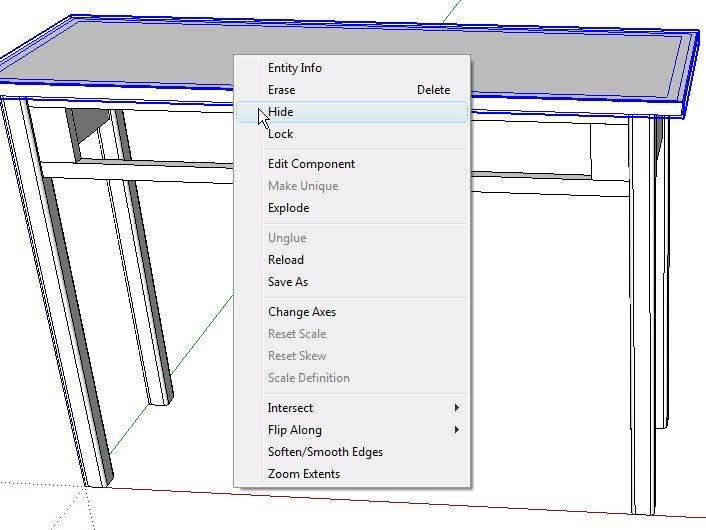Click Explode in the context menu
The height and width of the screenshot is (530, 706).
[352, 208]
